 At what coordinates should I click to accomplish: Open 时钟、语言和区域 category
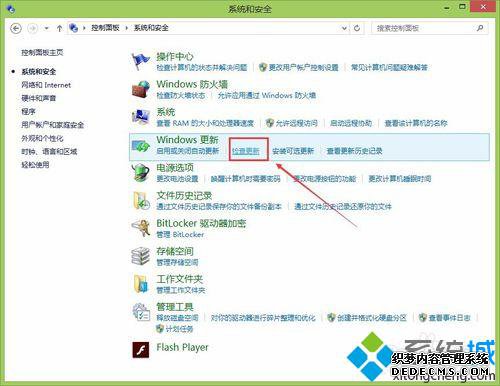(49, 152)
